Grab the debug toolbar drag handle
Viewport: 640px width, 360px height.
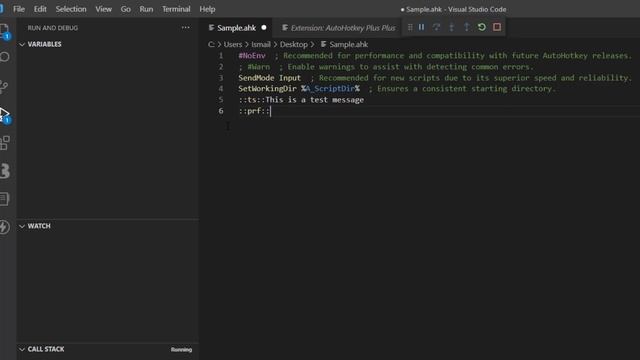(410, 27)
